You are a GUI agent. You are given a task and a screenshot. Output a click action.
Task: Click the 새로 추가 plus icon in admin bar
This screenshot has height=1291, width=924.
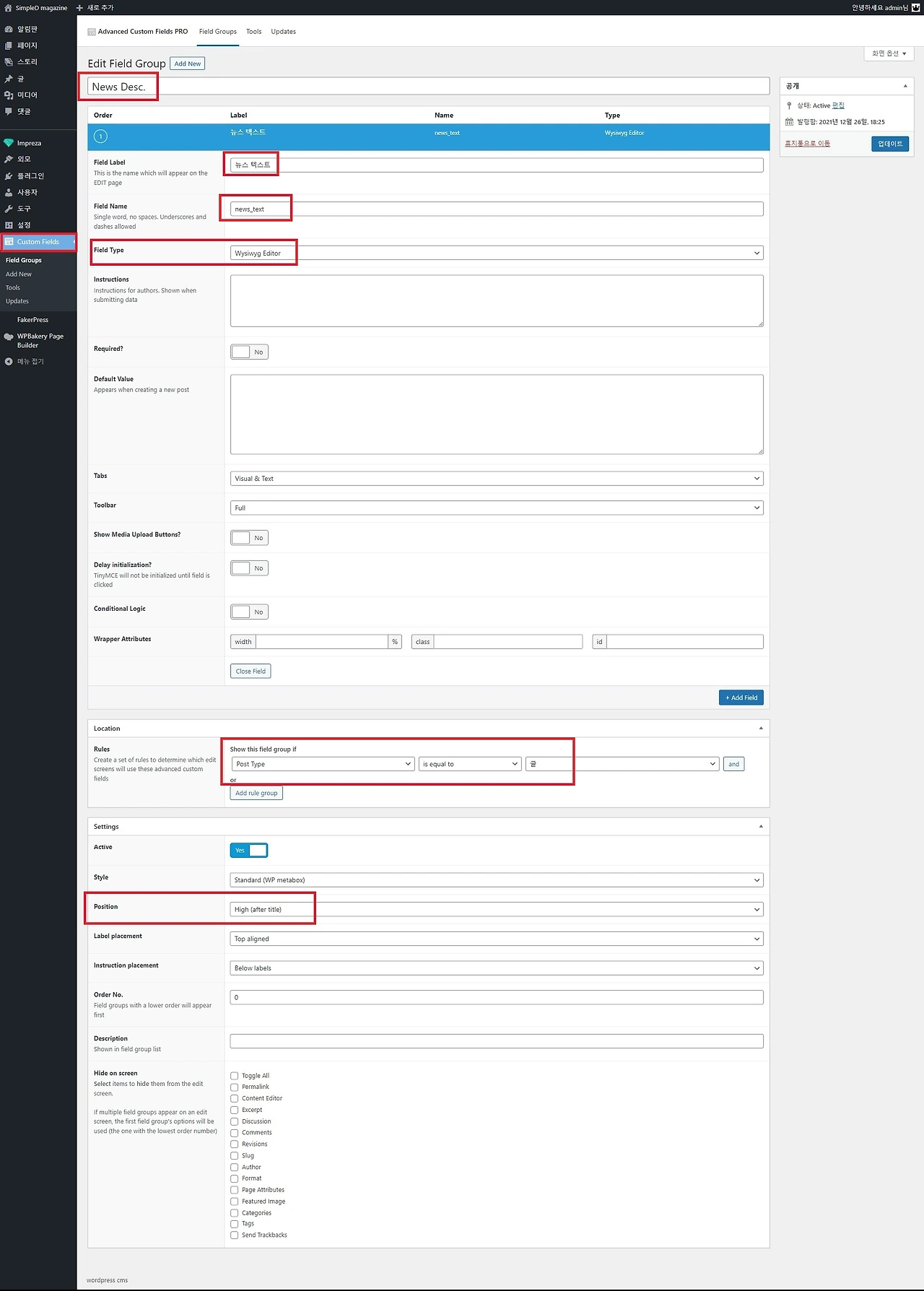tap(79, 8)
